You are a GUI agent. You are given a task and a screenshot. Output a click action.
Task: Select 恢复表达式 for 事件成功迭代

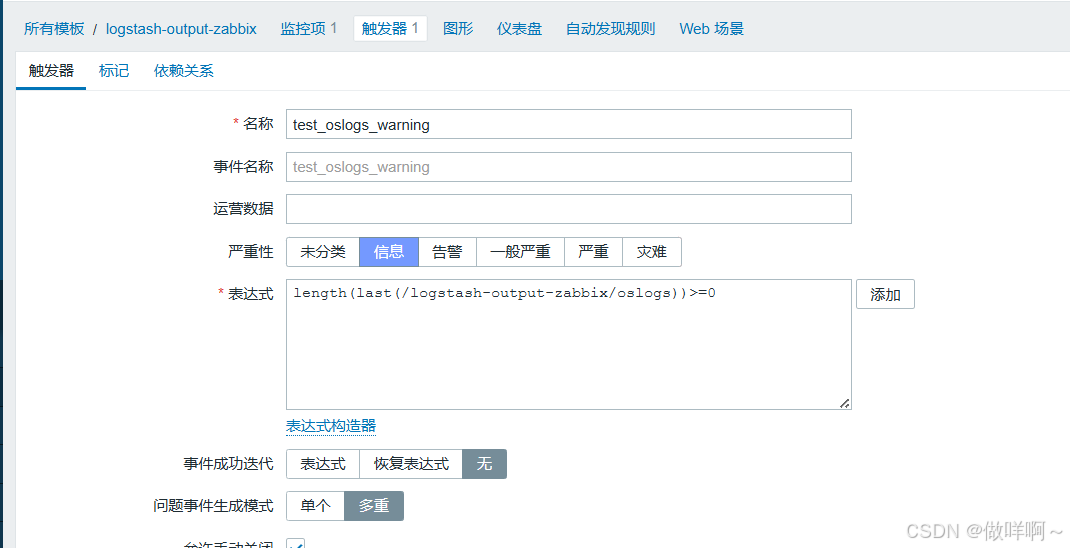(411, 464)
